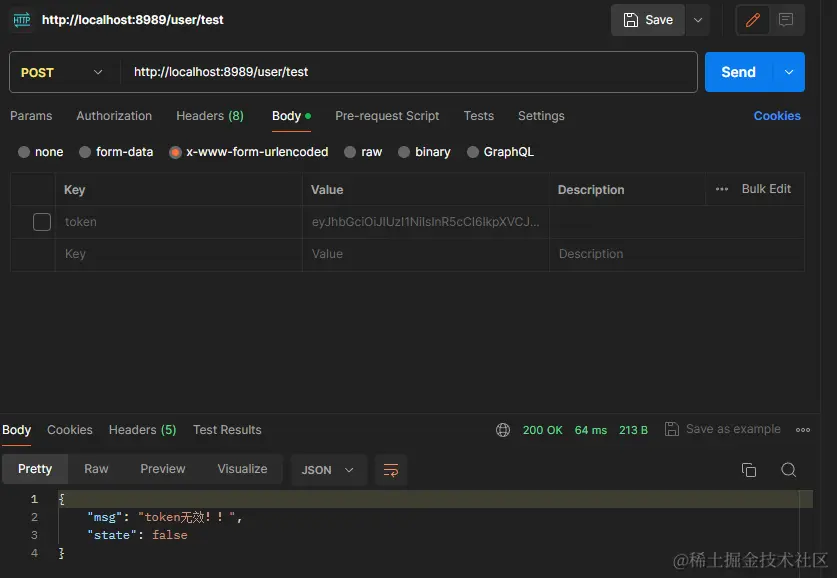Screen dimensions: 837x578
Task: Toggle the line wrap icon
Action: [x=391, y=470]
